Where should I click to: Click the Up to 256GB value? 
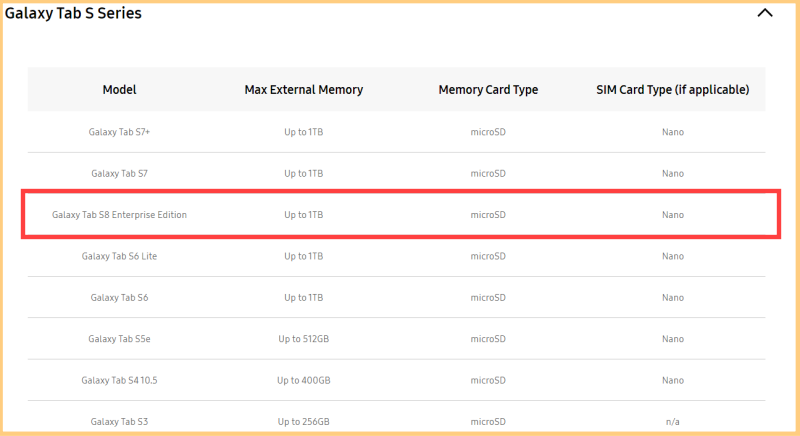tap(304, 421)
